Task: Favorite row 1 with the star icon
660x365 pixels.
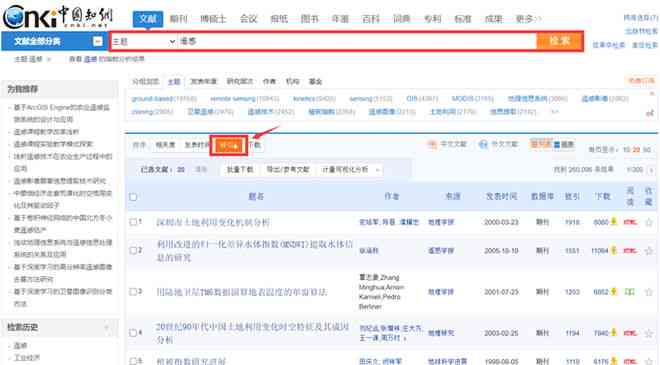Action: pos(649,222)
